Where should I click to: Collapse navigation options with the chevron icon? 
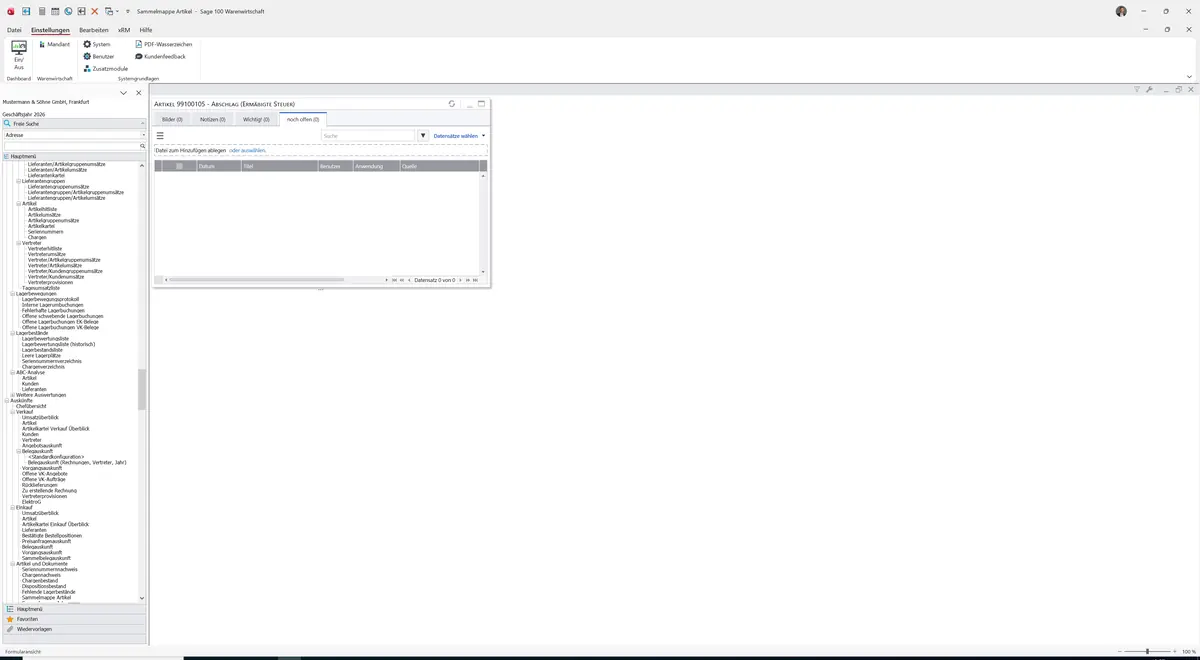point(123,93)
